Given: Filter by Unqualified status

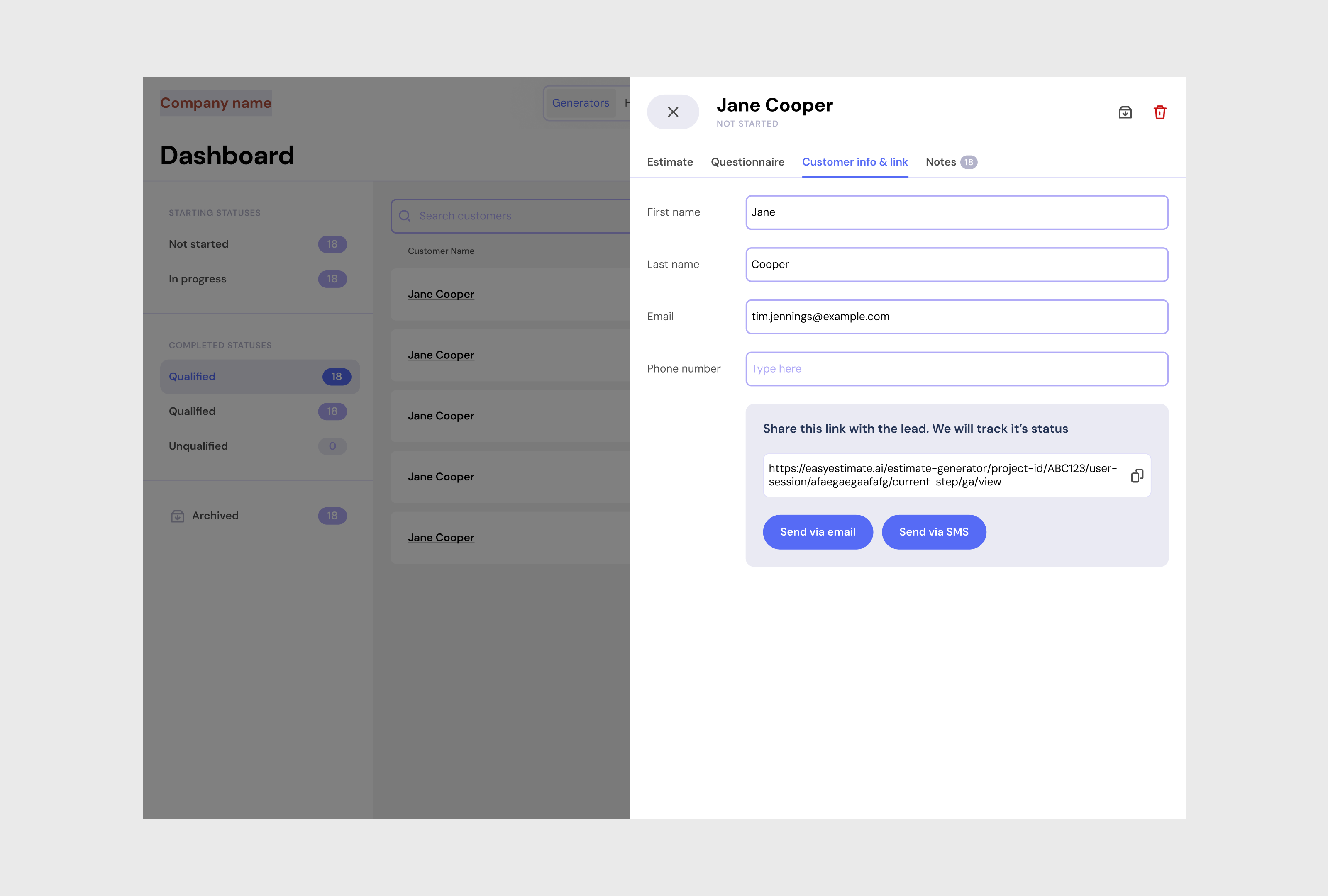Looking at the screenshot, I should coord(259,447).
